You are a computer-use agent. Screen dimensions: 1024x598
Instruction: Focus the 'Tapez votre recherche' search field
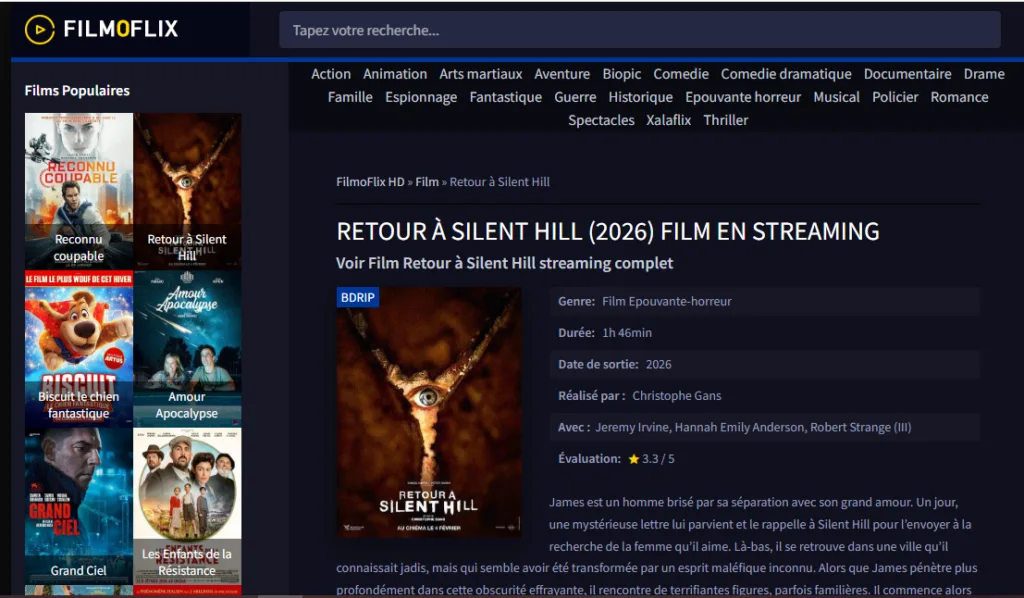(x=639, y=30)
